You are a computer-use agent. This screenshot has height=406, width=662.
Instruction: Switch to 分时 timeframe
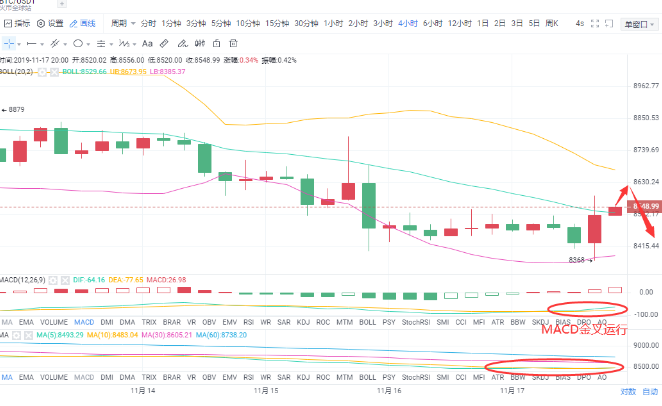point(148,24)
